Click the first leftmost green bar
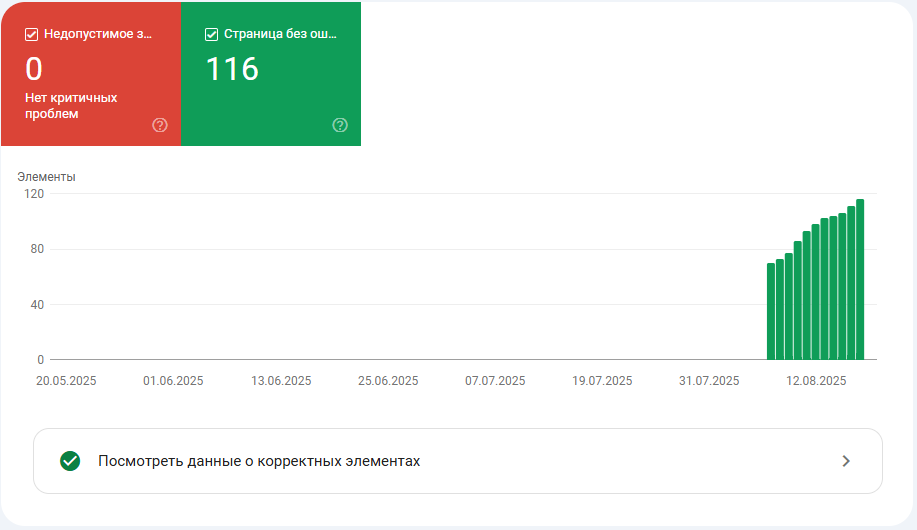 tap(771, 311)
